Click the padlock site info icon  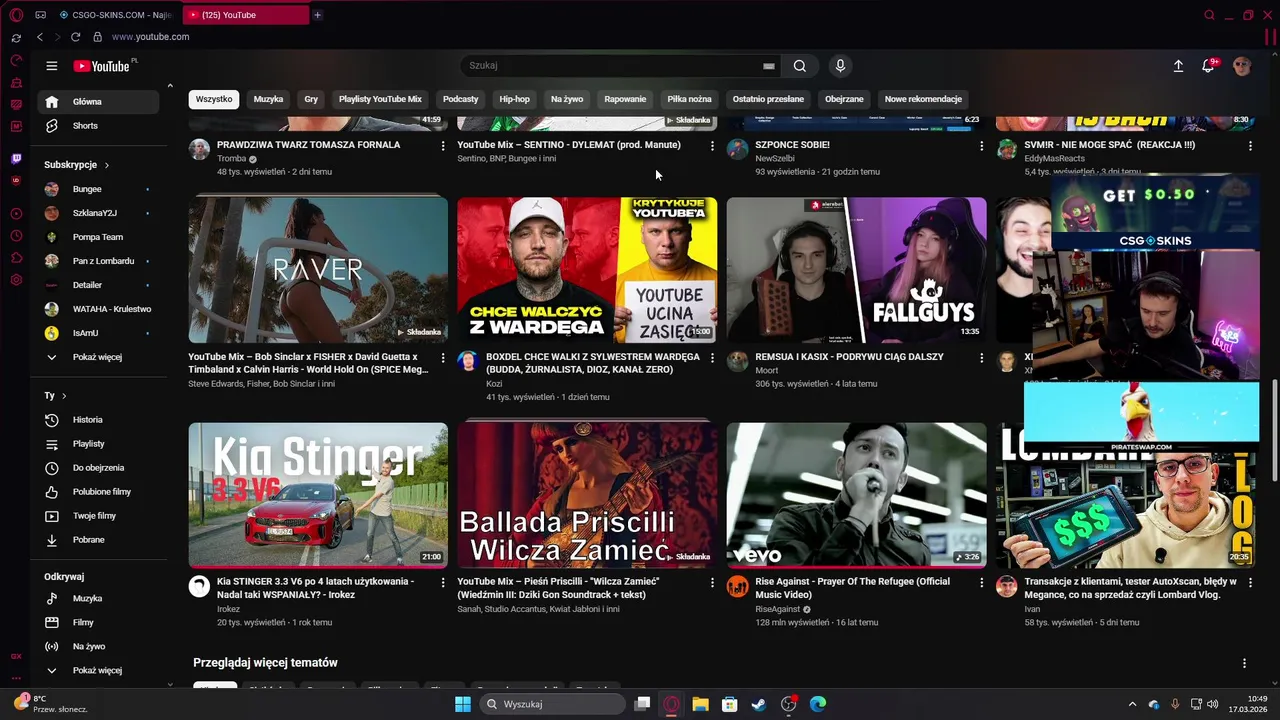[97, 37]
